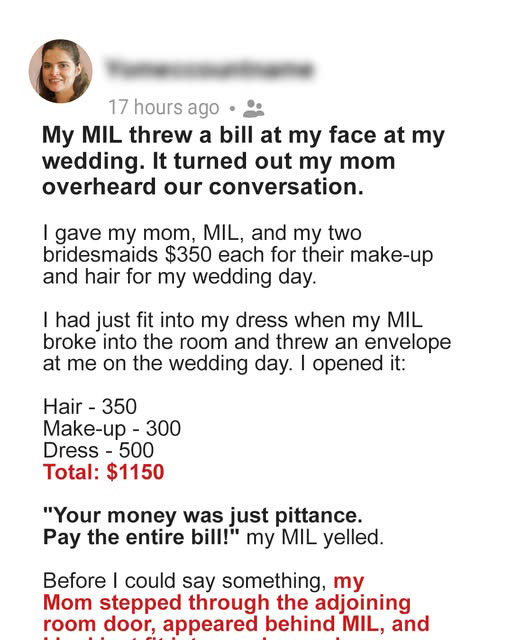Select the "Make-up - 300" bill line
Screen dimensions: 512x640
(112, 429)
